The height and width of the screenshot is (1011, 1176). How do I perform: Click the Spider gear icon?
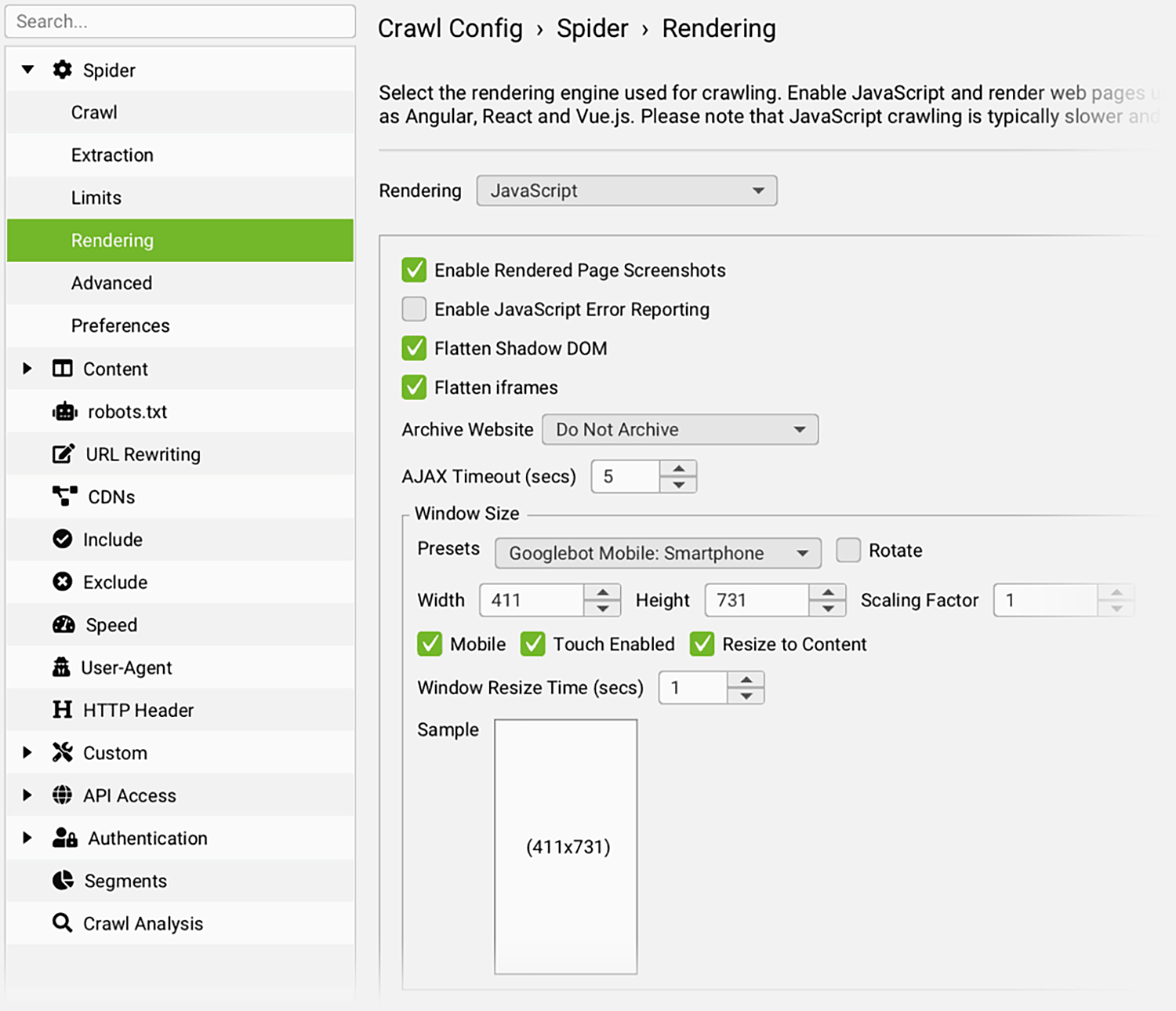[x=63, y=70]
